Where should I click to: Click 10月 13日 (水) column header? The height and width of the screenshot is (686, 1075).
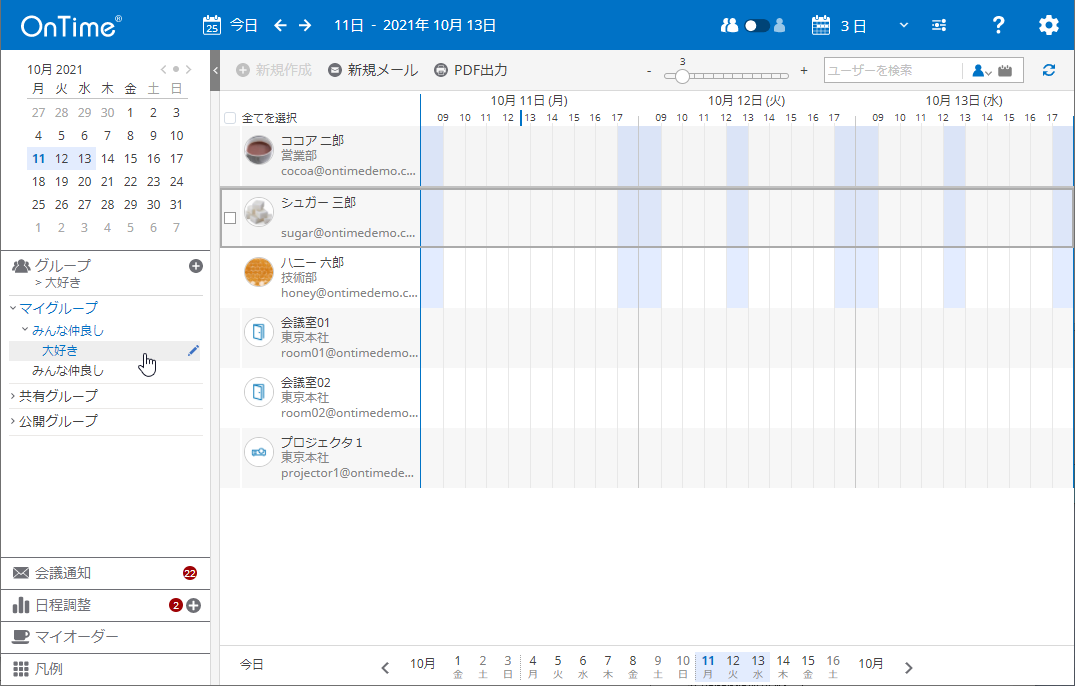click(x=964, y=101)
